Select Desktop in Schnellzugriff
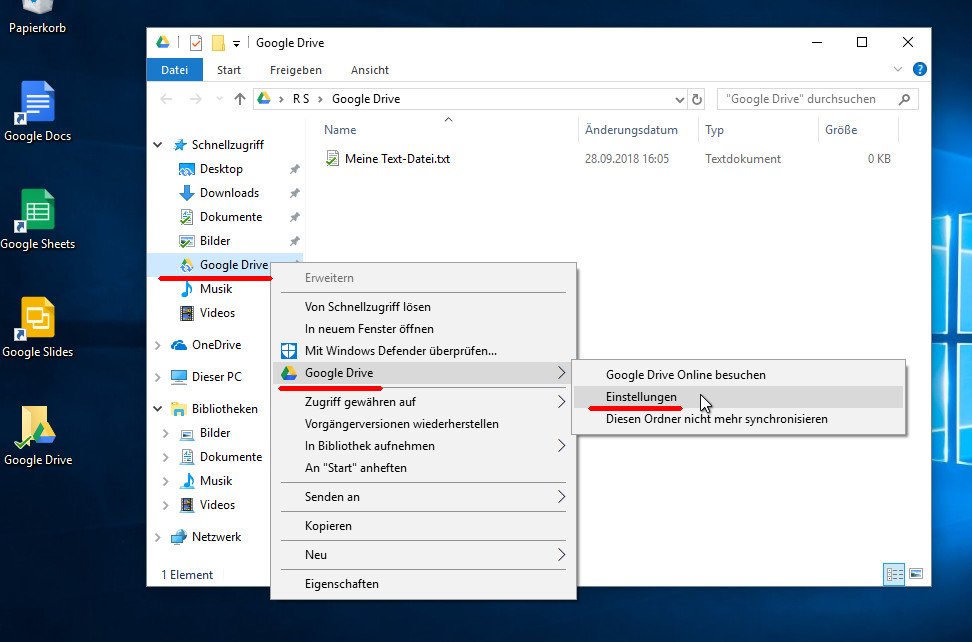This screenshot has height=642, width=972. (221, 169)
